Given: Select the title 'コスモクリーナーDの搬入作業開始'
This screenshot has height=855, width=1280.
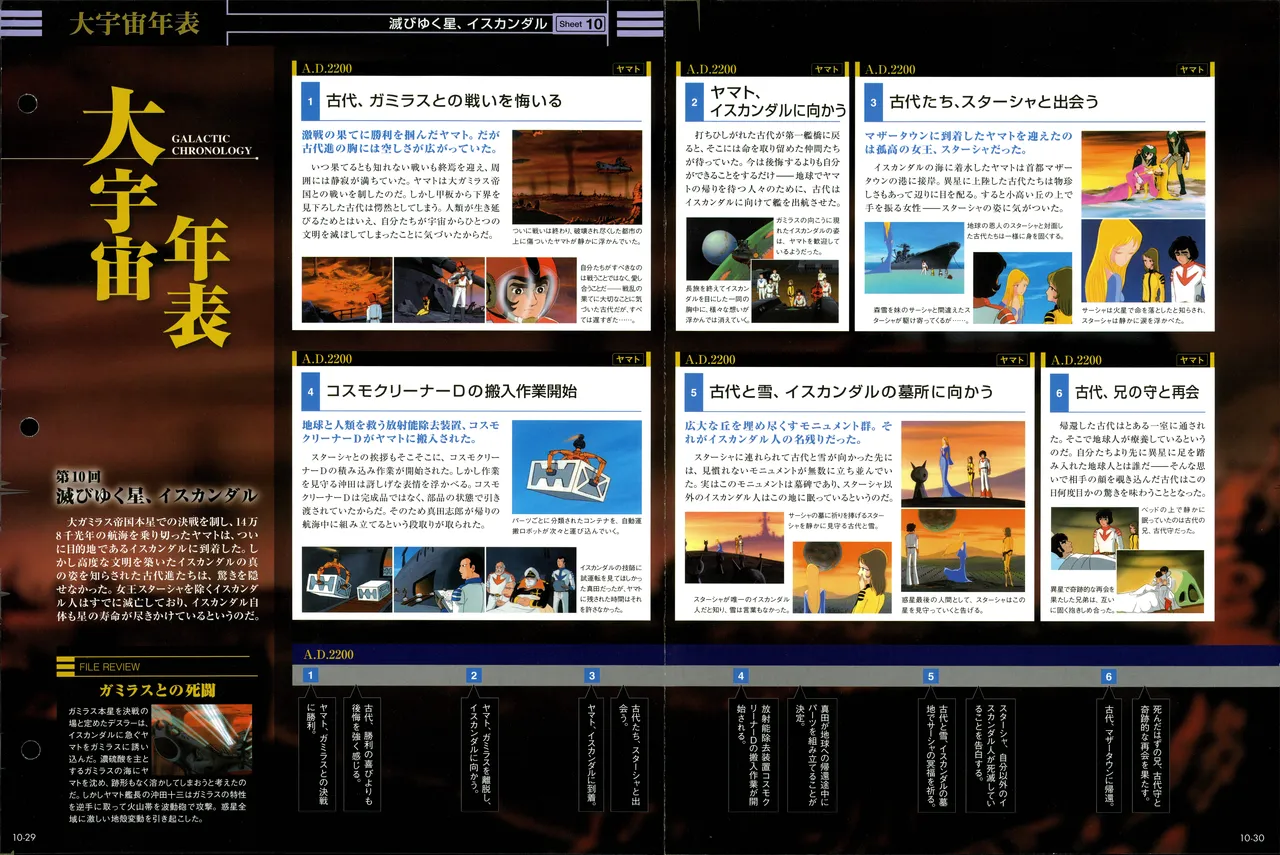Looking at the screenshot, I should tap(452, 391).
